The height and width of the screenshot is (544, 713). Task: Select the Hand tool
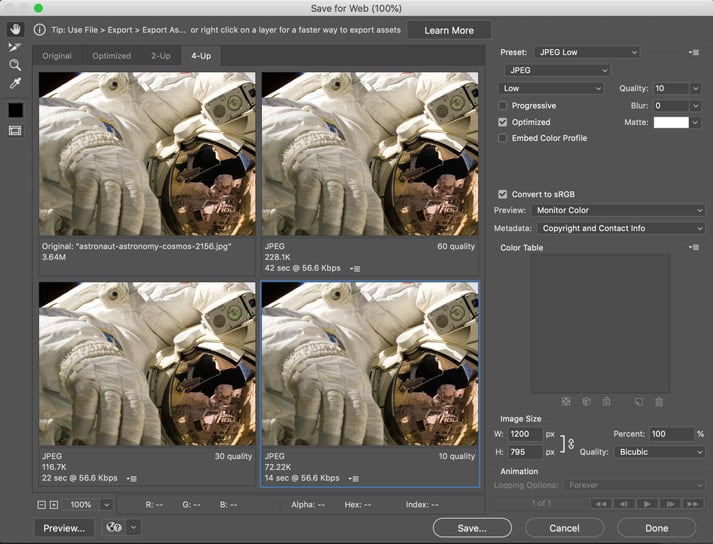coord(15,29)
